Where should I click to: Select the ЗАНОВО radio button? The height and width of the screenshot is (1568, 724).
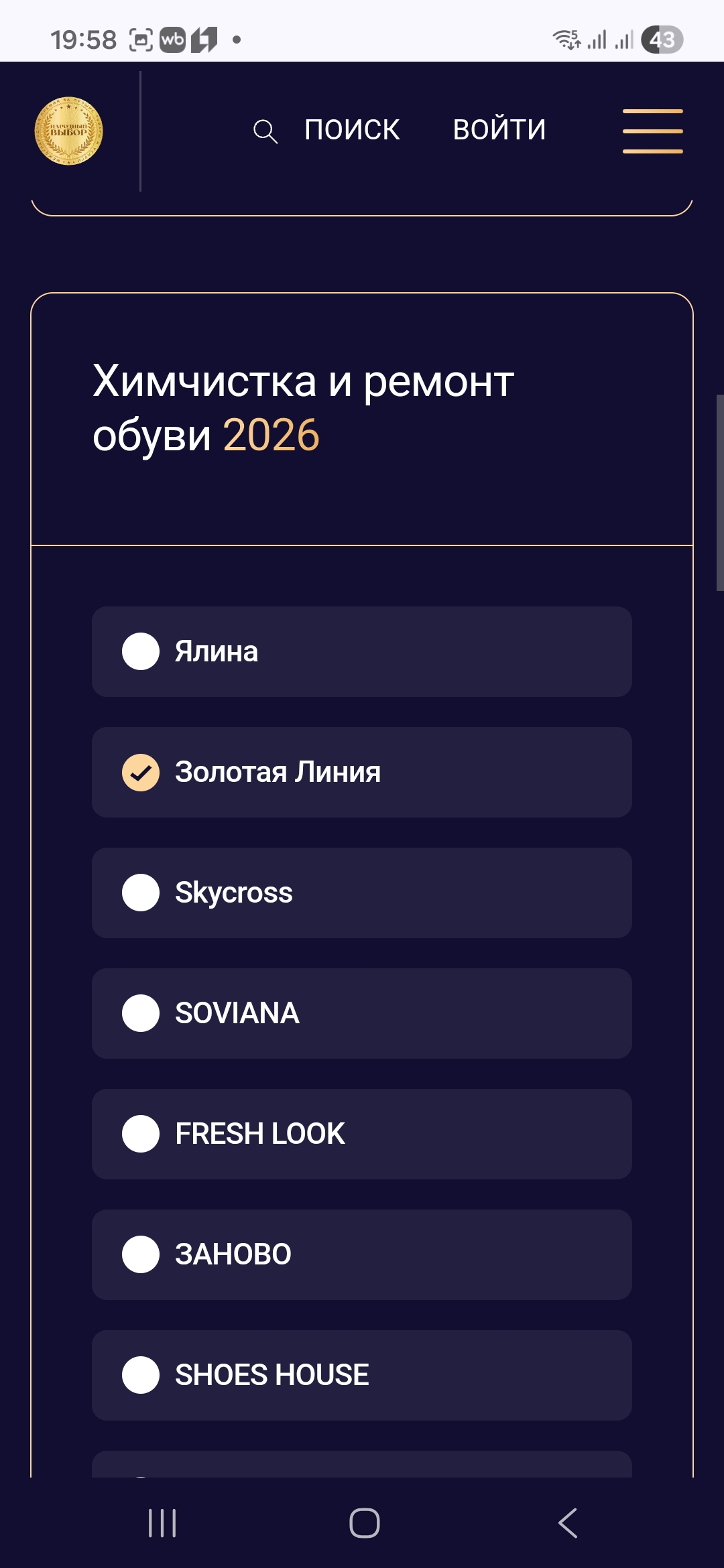point(141,1254)
